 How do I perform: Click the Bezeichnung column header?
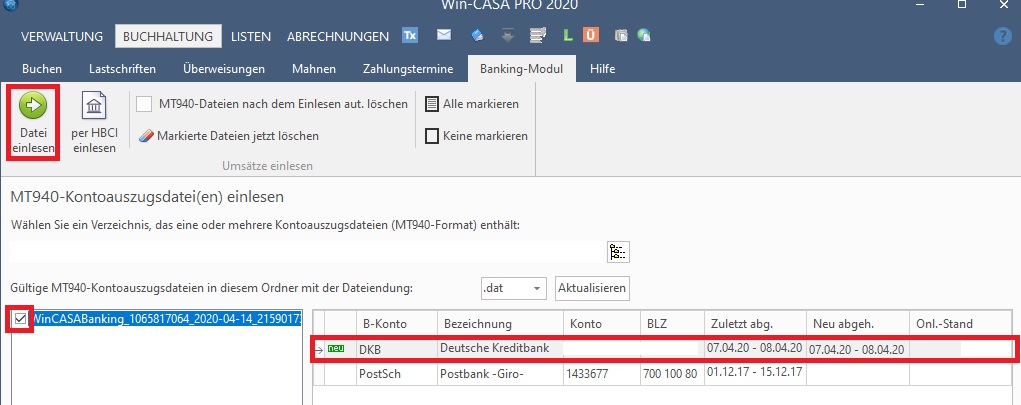click(x=500, y=324)
